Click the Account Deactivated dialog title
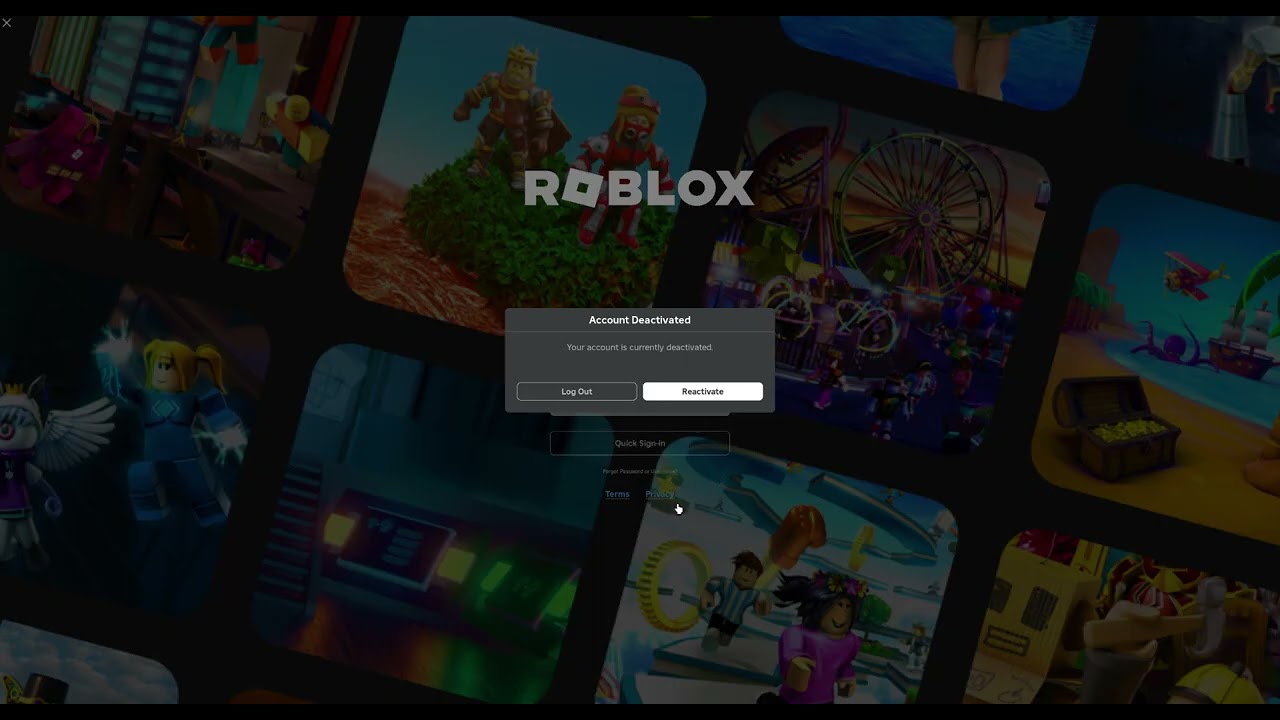This screenshot has height=720, width=1280. point(639,319)
